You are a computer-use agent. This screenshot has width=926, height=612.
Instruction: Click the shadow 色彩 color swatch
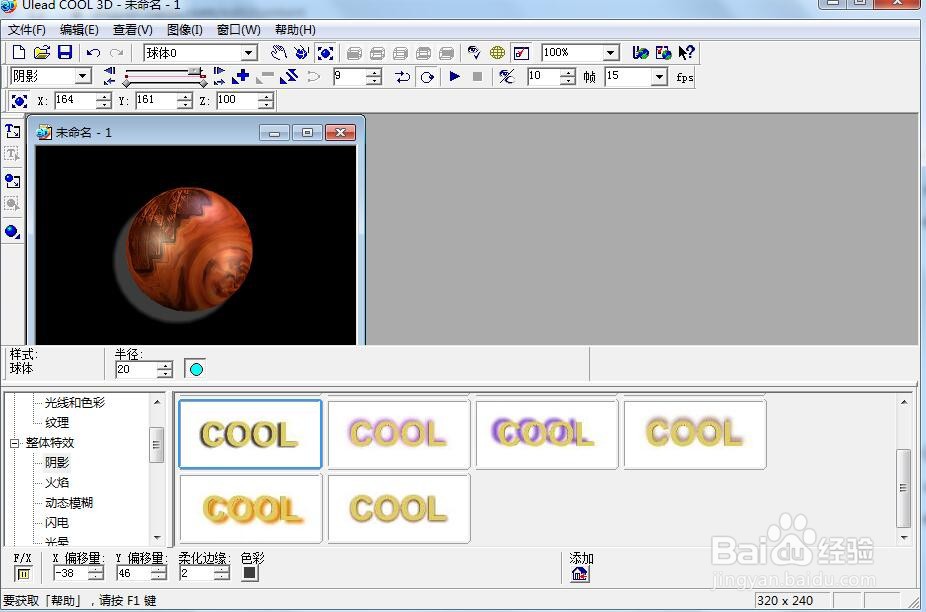click(249, 573)
